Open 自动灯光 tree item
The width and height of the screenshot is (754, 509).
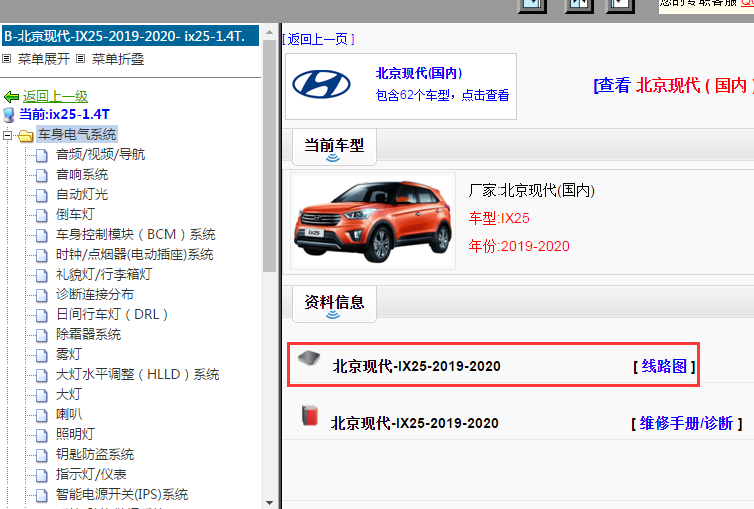pos(82,194)
